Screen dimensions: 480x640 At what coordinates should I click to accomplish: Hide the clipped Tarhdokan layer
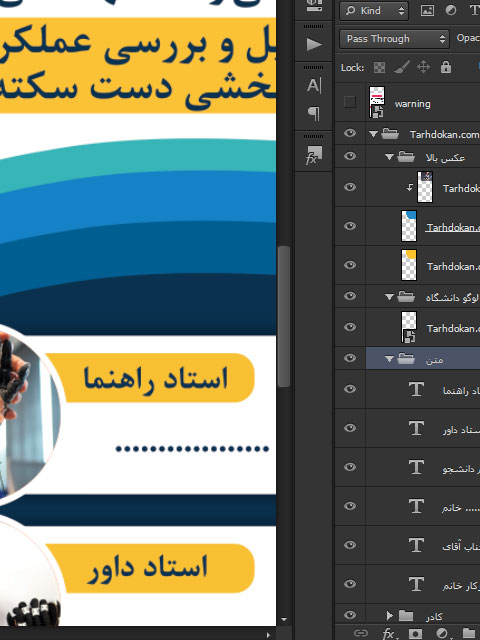(350, 187)
